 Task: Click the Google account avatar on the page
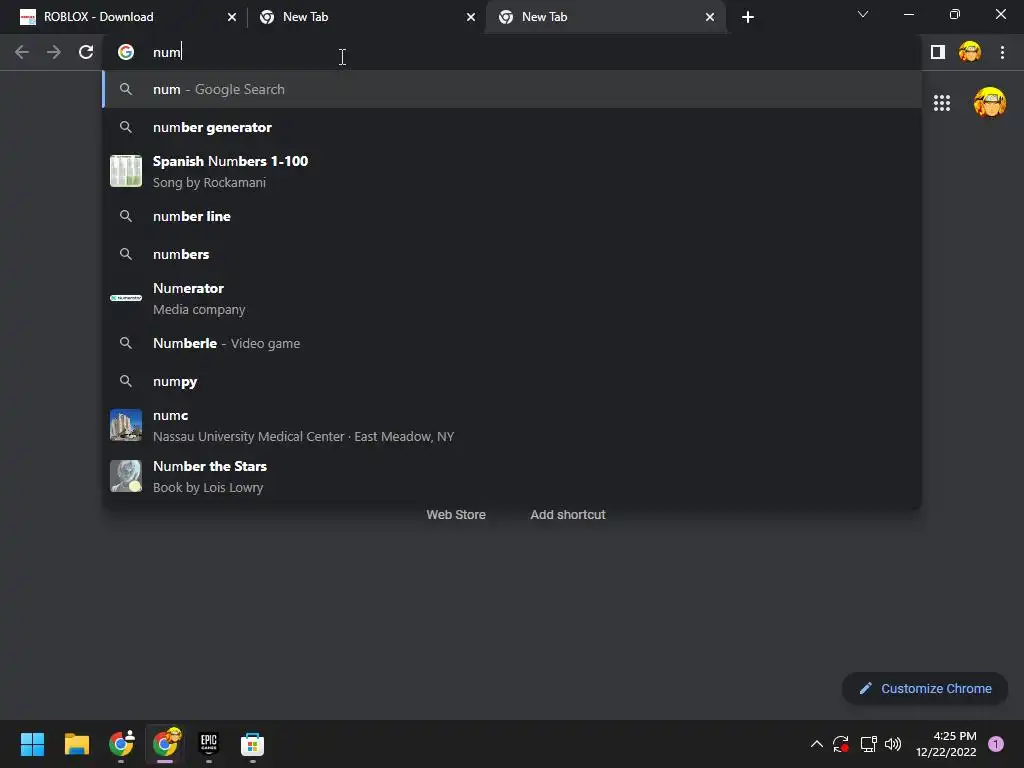[990, 103]
